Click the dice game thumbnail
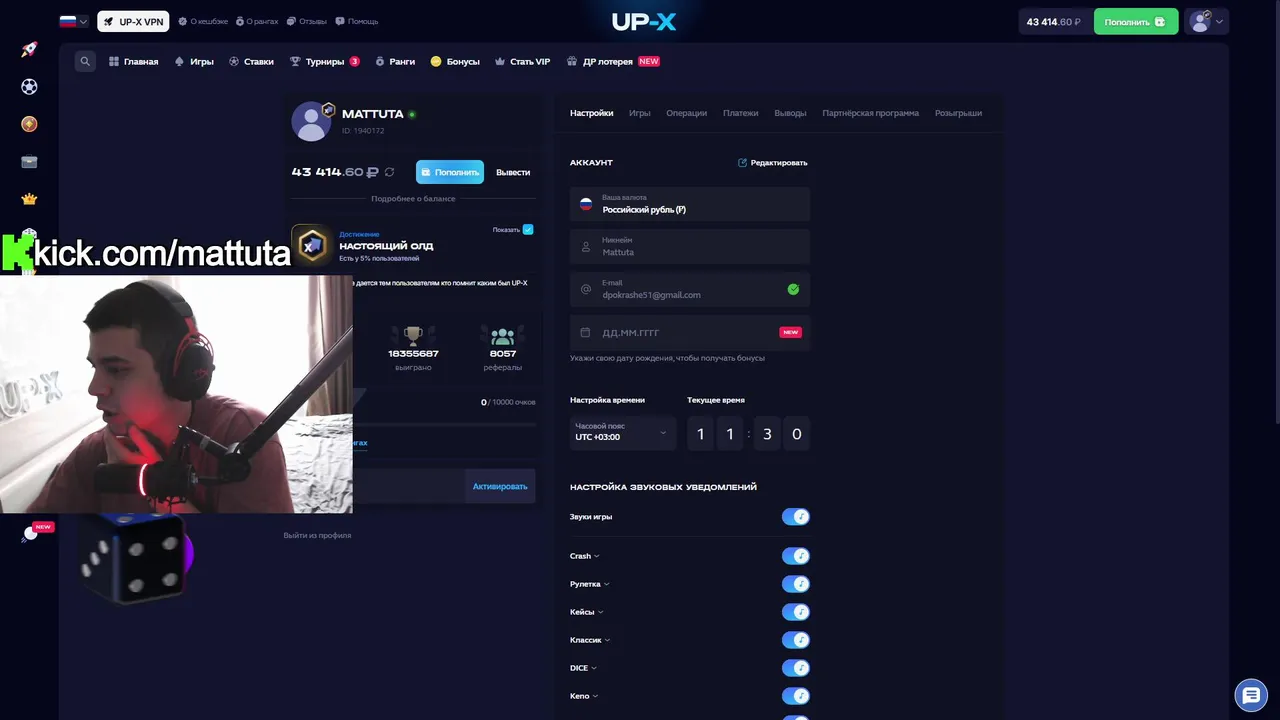The height and width of the screenshot is (720, 1280). click(134, 559)
